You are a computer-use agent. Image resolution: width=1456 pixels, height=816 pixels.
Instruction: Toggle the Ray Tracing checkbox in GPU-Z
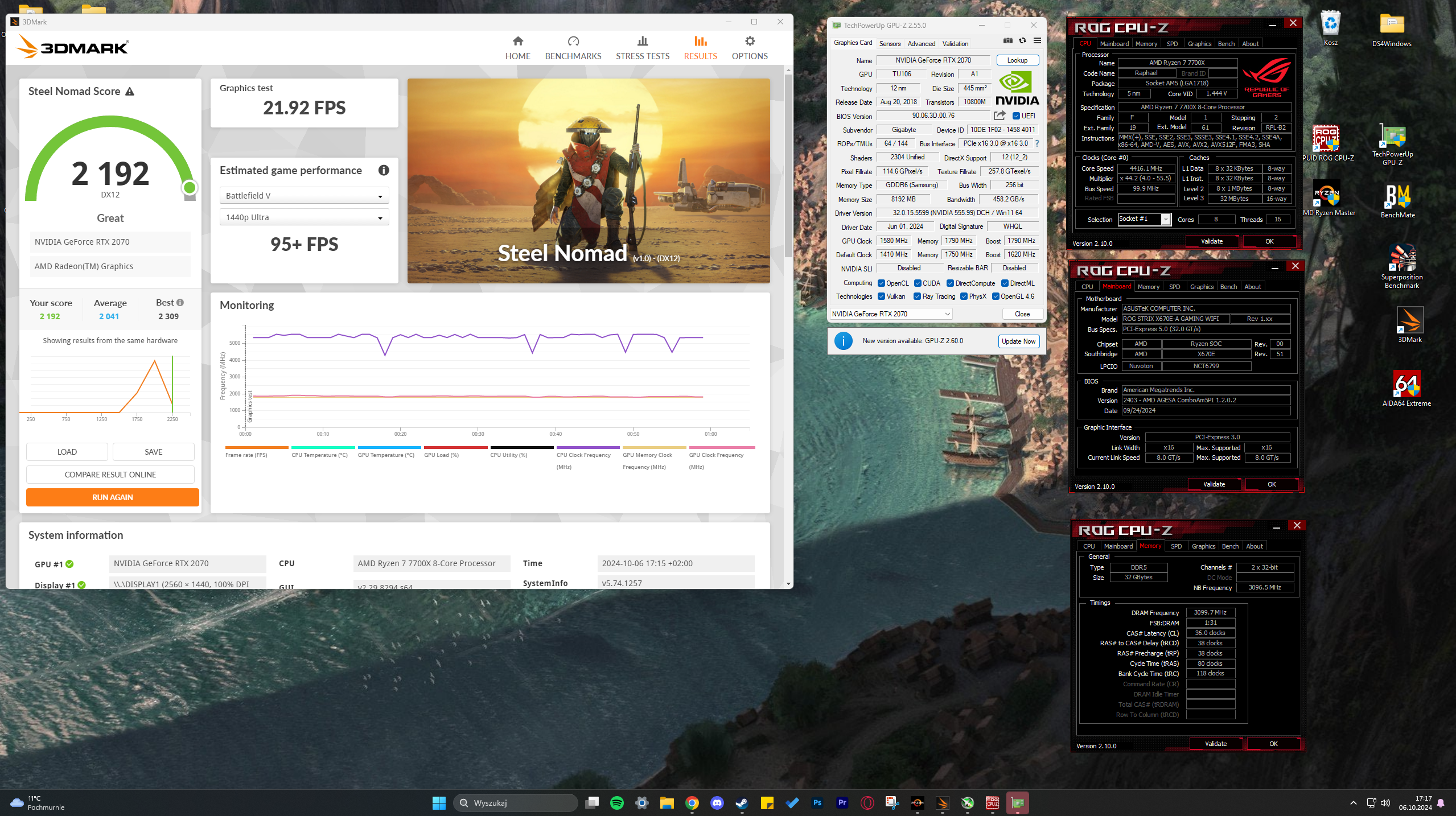pos(917,296)
